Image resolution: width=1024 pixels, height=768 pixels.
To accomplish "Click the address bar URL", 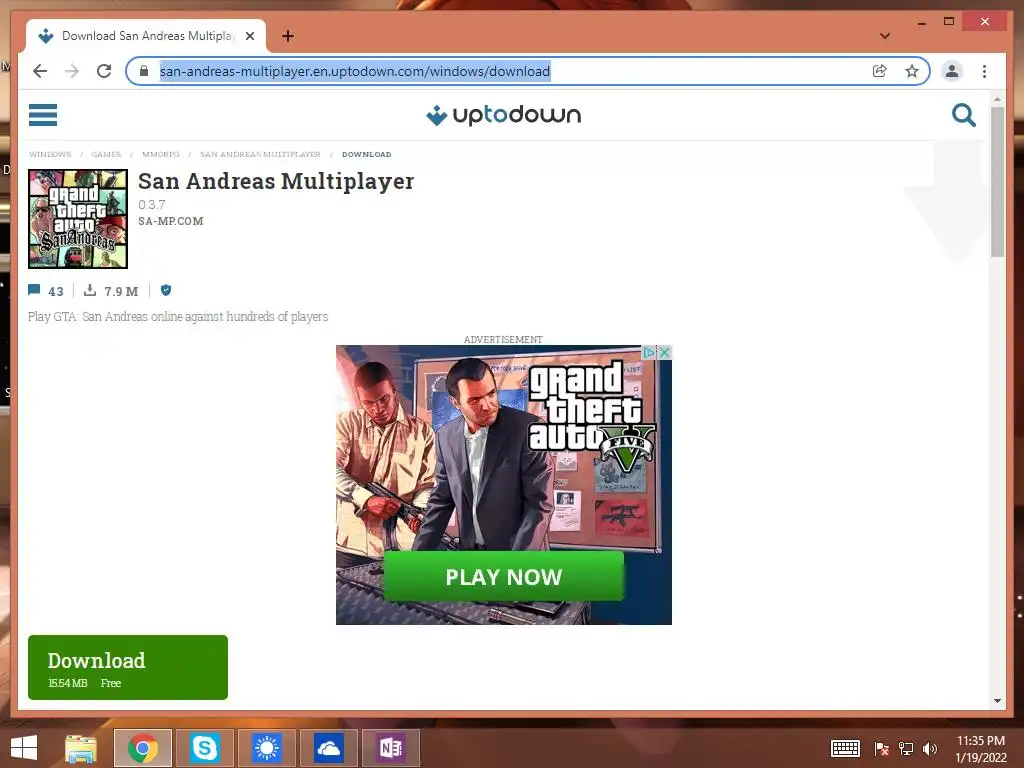I will click(x=355, y=71).
